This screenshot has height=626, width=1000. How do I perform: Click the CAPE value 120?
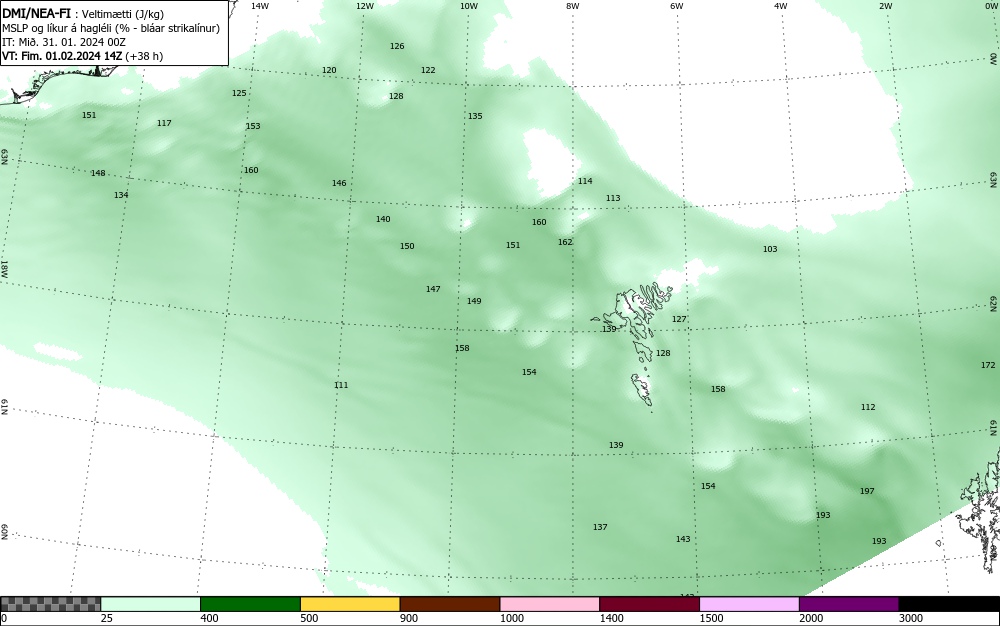point(329,70)
